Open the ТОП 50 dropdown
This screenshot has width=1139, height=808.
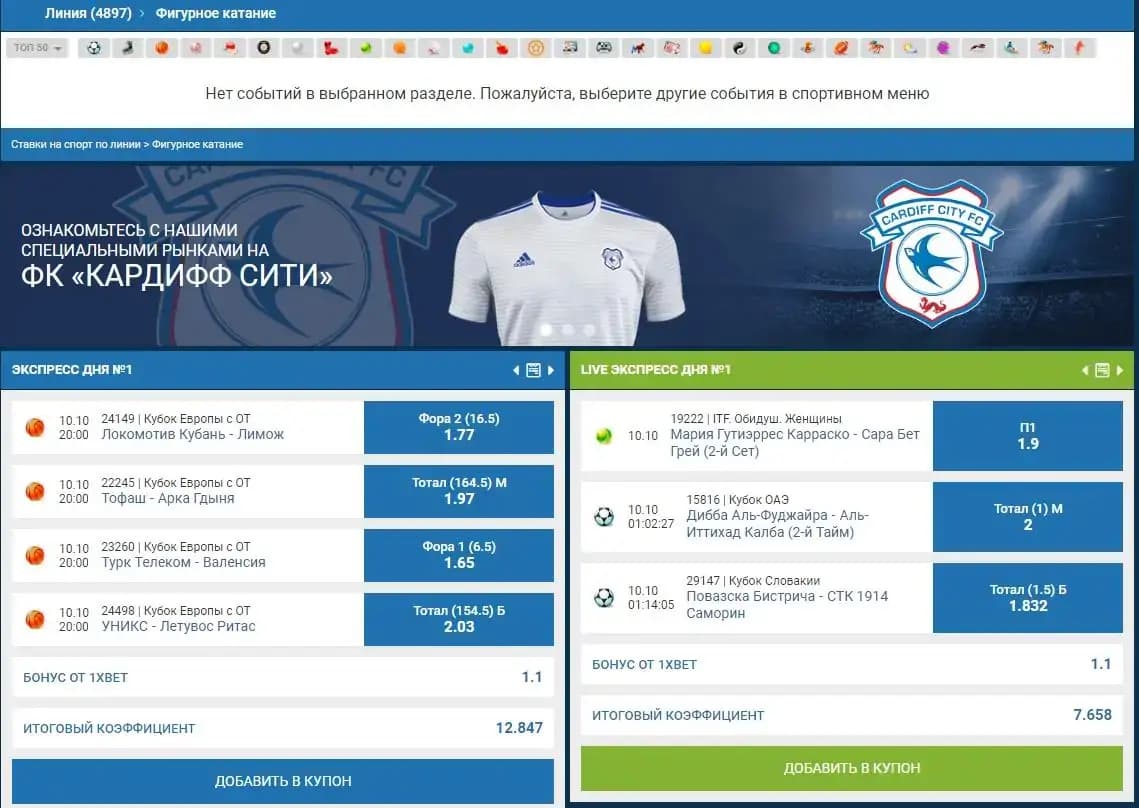(38, 48)
